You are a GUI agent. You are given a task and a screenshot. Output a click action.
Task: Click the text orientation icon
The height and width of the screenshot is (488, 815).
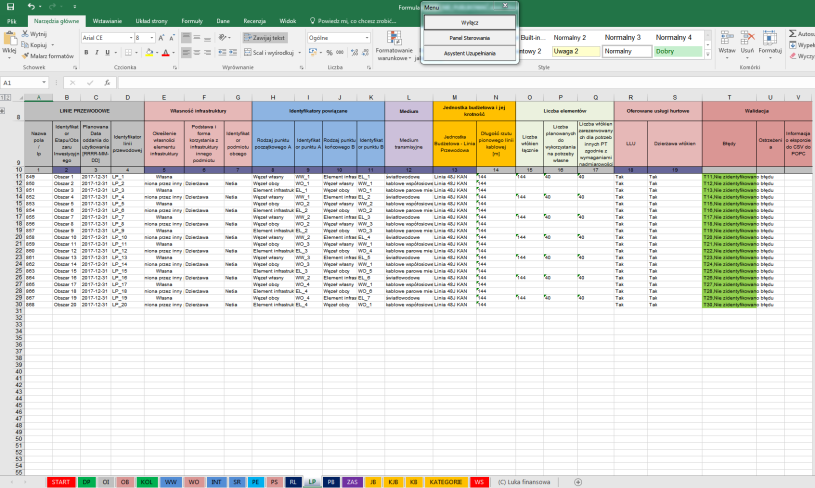[223, 38]
